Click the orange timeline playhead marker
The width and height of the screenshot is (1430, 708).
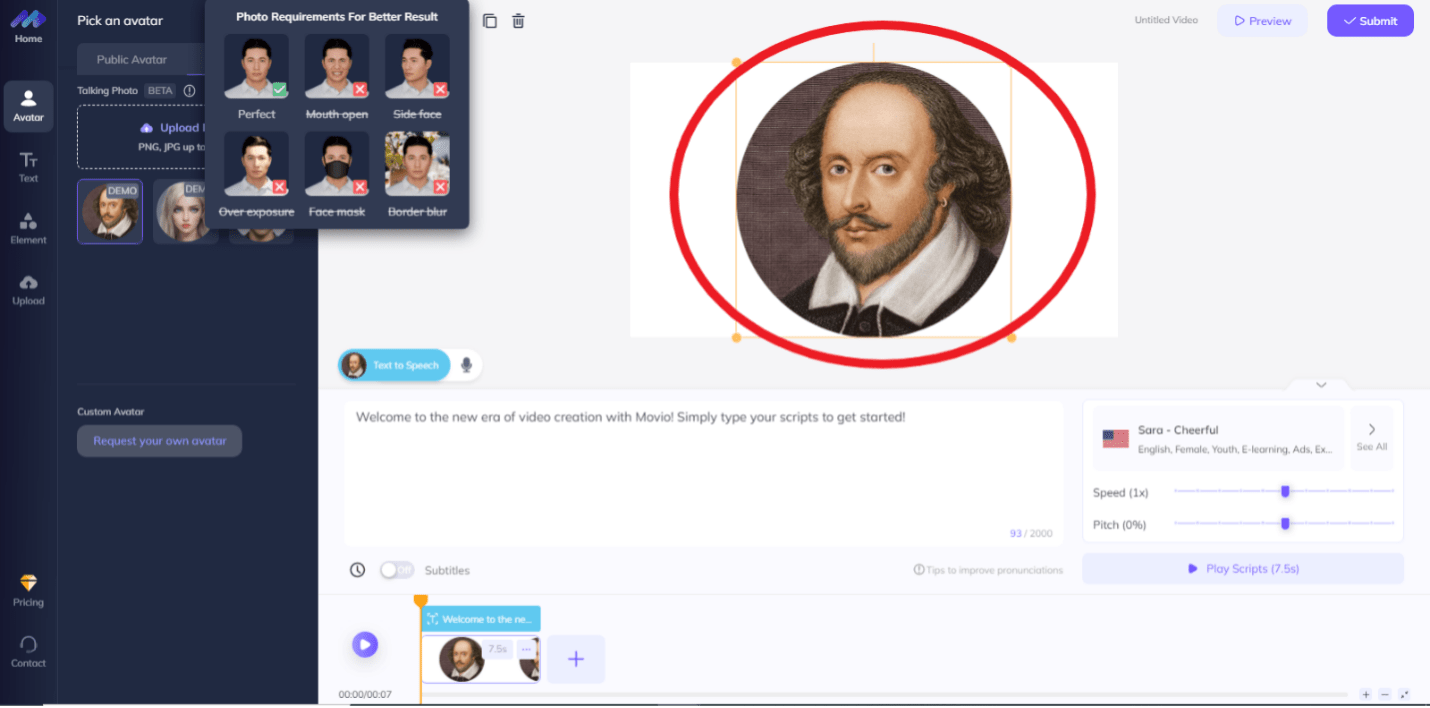(x=421, y=601)
